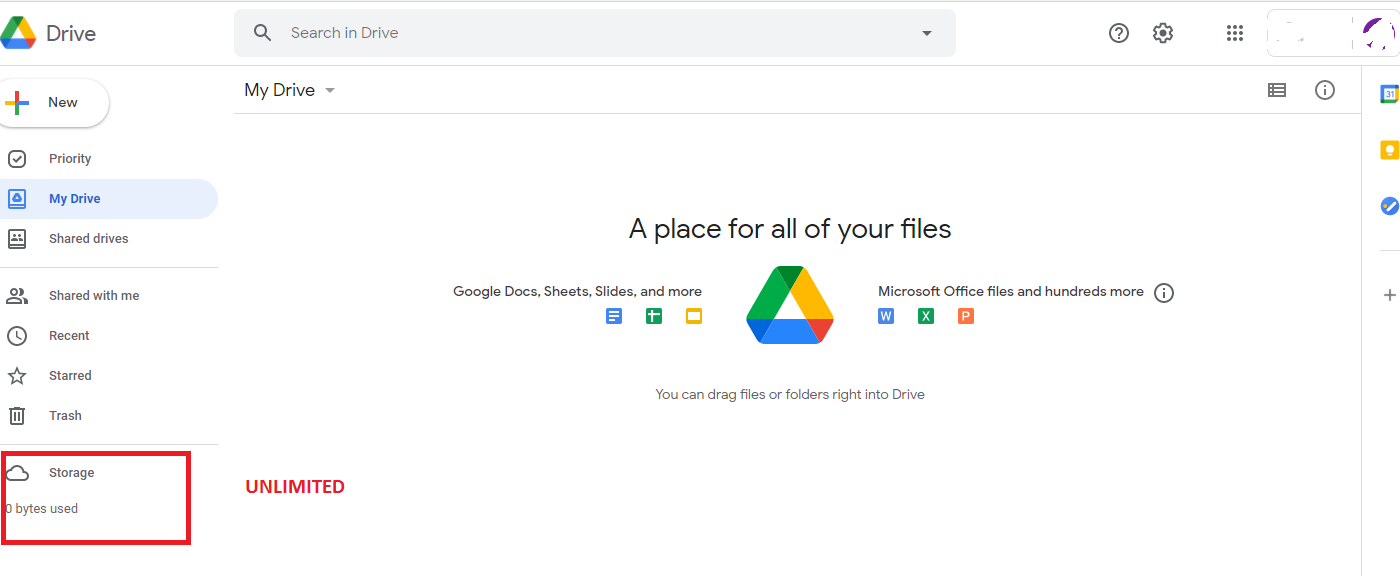The image size is (1400, 576).
Task: Open Storage in the sidebar
Action: [109, 473]
